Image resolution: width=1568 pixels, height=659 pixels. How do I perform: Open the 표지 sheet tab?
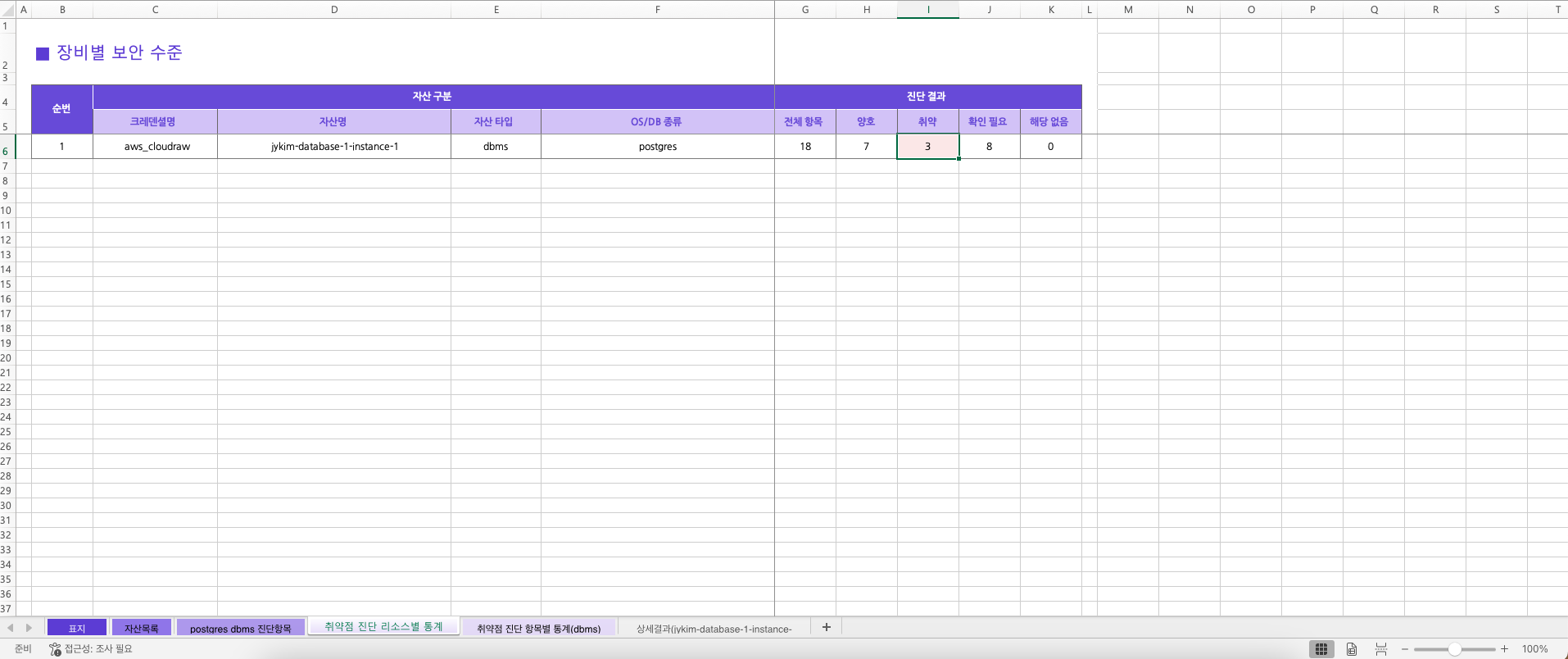click(77, 628)
